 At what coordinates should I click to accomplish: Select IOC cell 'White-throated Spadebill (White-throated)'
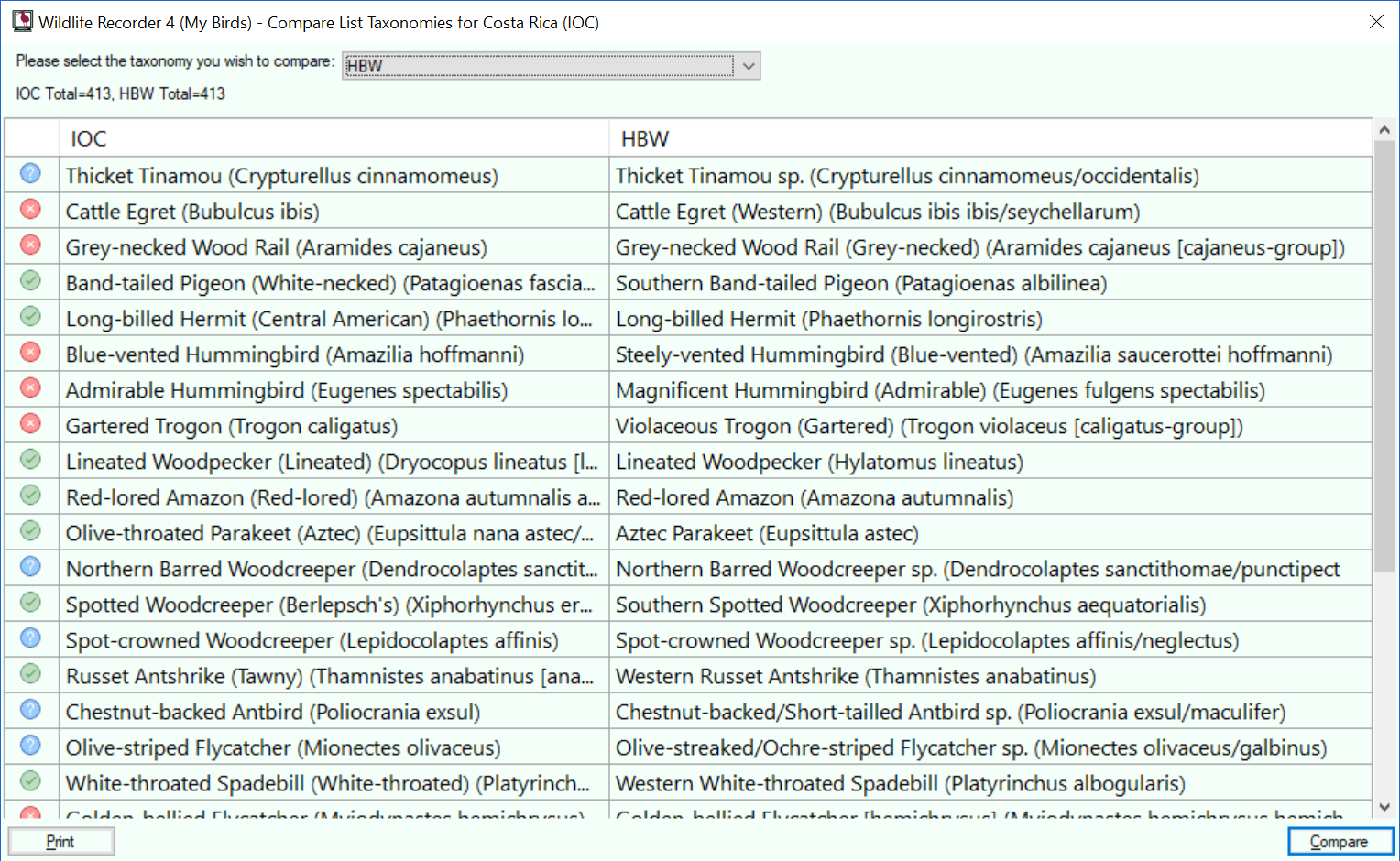coord(334,782)
